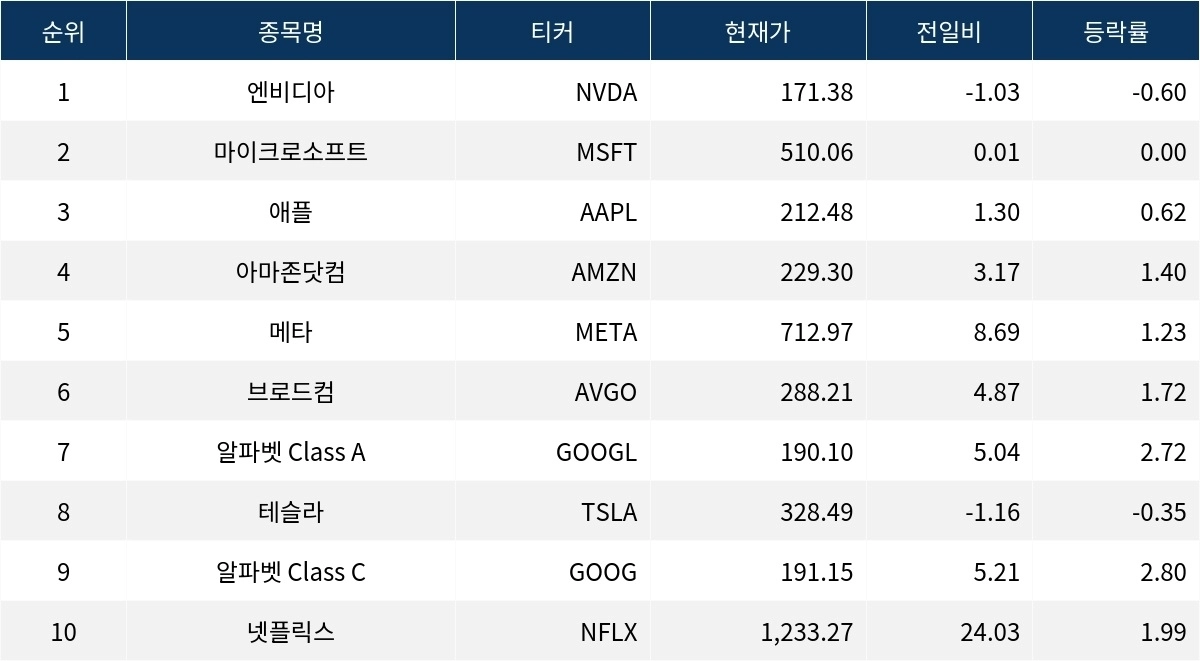Select the GOOGL ticker cell
This screenshot has height=661, width=1200.
(x=596, y=452)
